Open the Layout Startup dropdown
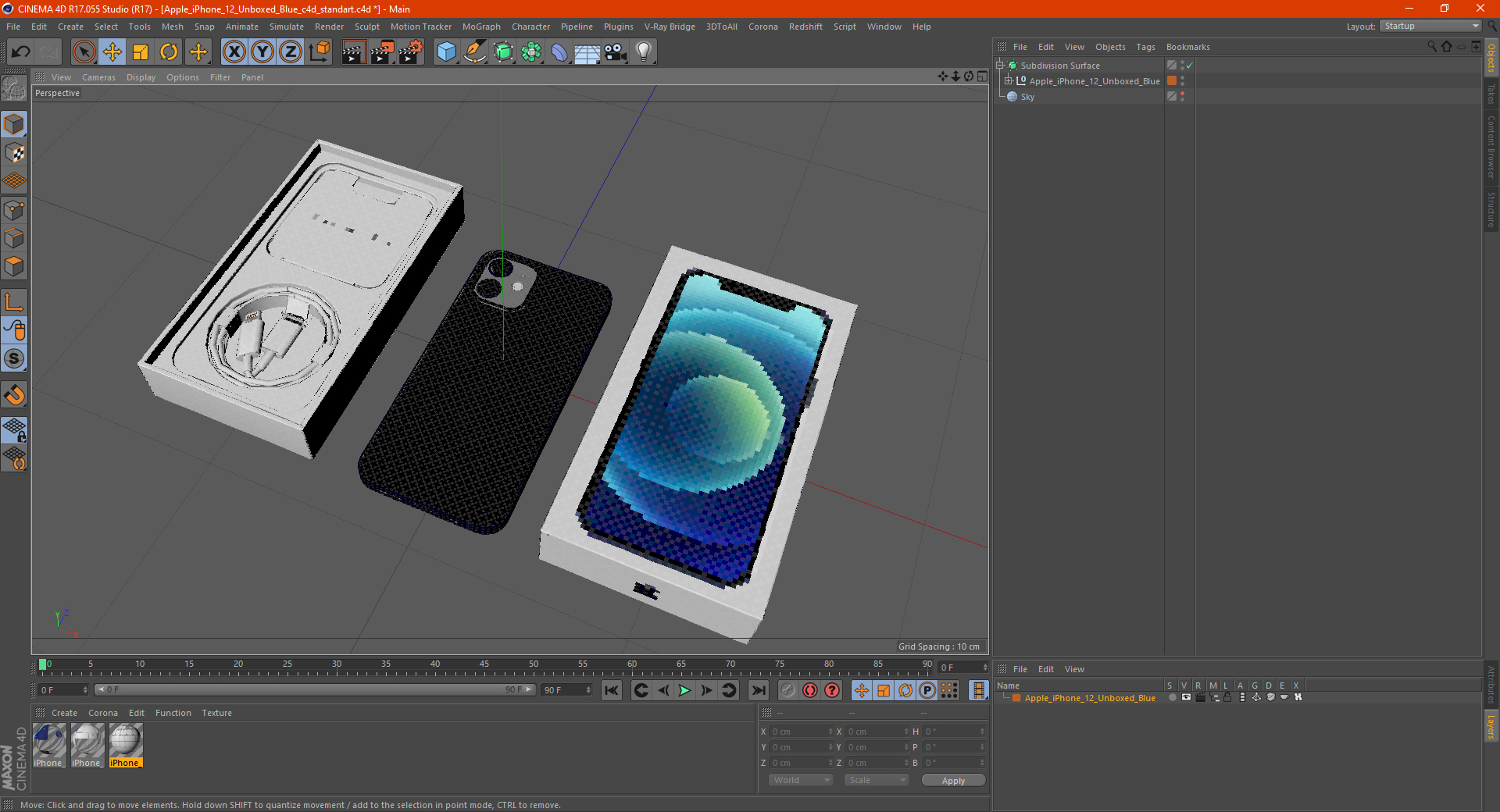This screenshot has width=1500, height=812. (x=1430, y=26)
